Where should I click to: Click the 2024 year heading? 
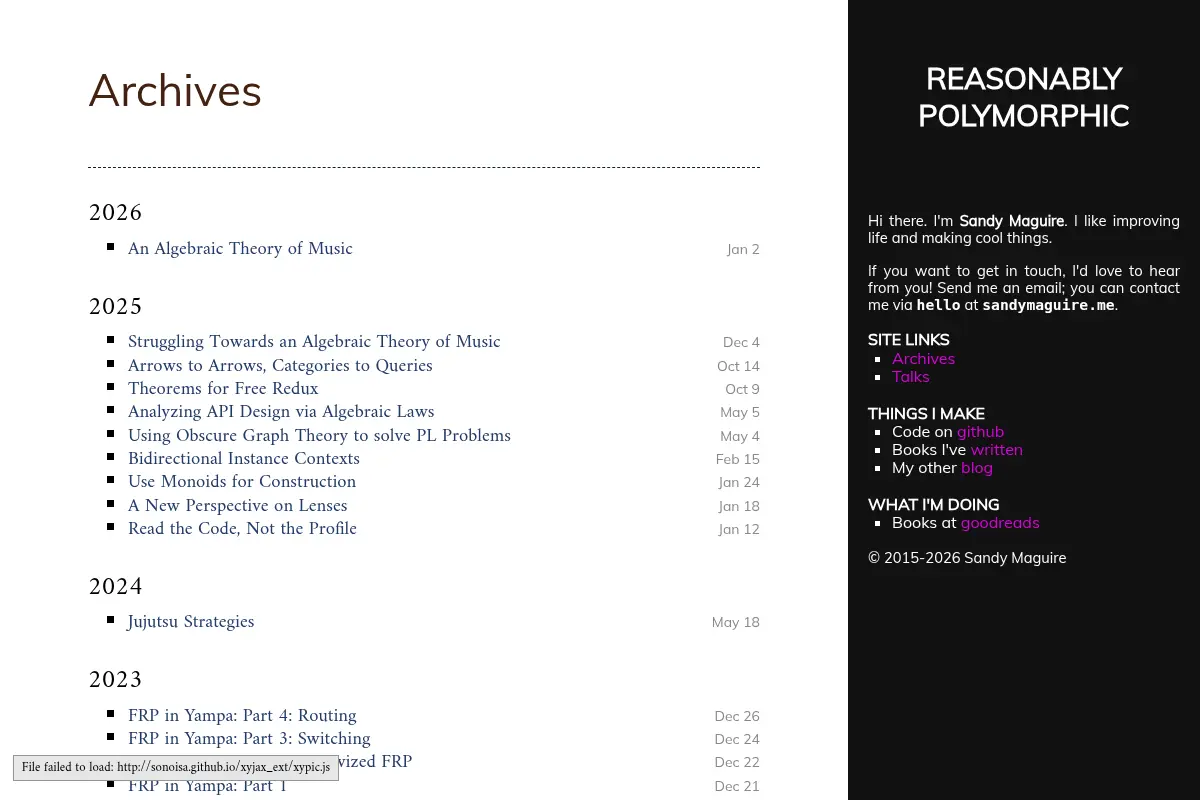(116, 586)
